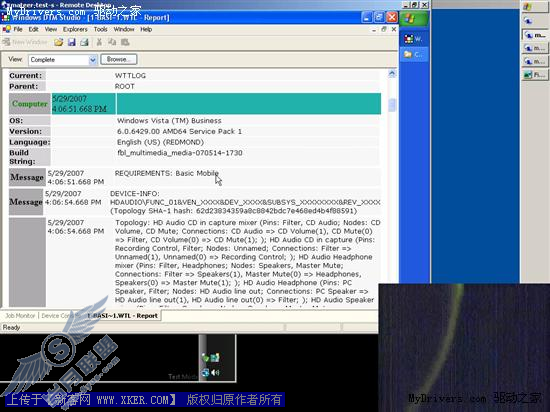Click the Cut scissors icon
Image resolution: width=550 pixels, height=412 pixels.
99,42
